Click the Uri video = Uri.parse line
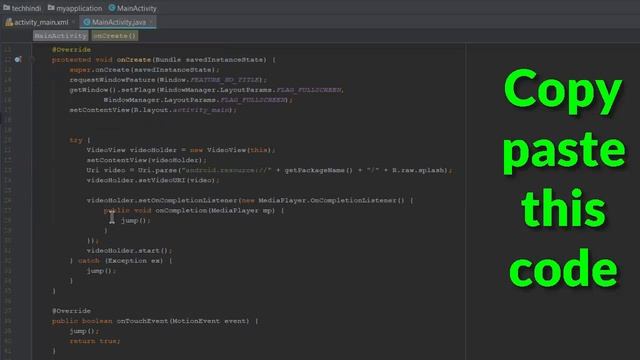This screenshot has height=360, width=640. [269, 170]
